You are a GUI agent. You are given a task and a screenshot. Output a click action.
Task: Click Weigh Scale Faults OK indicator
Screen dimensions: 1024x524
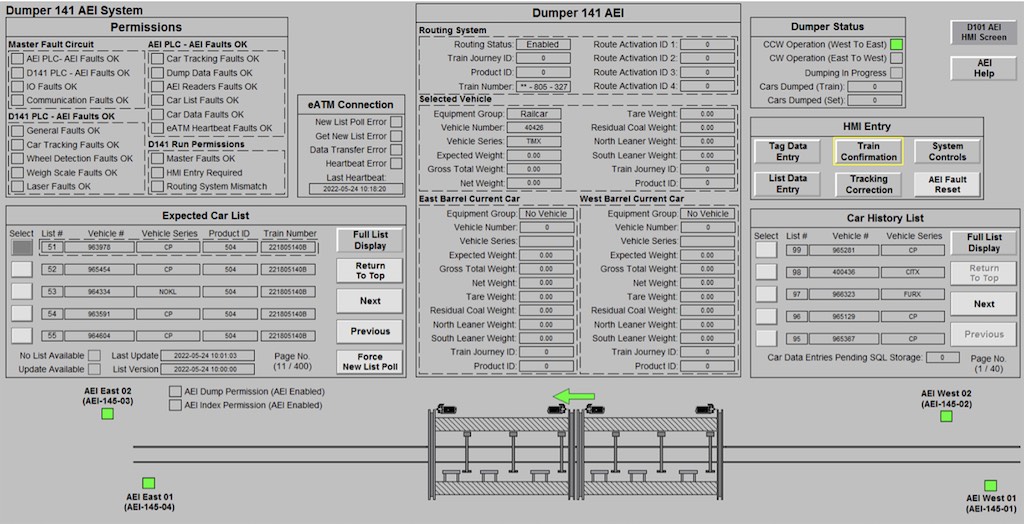[x=17, y=172]
